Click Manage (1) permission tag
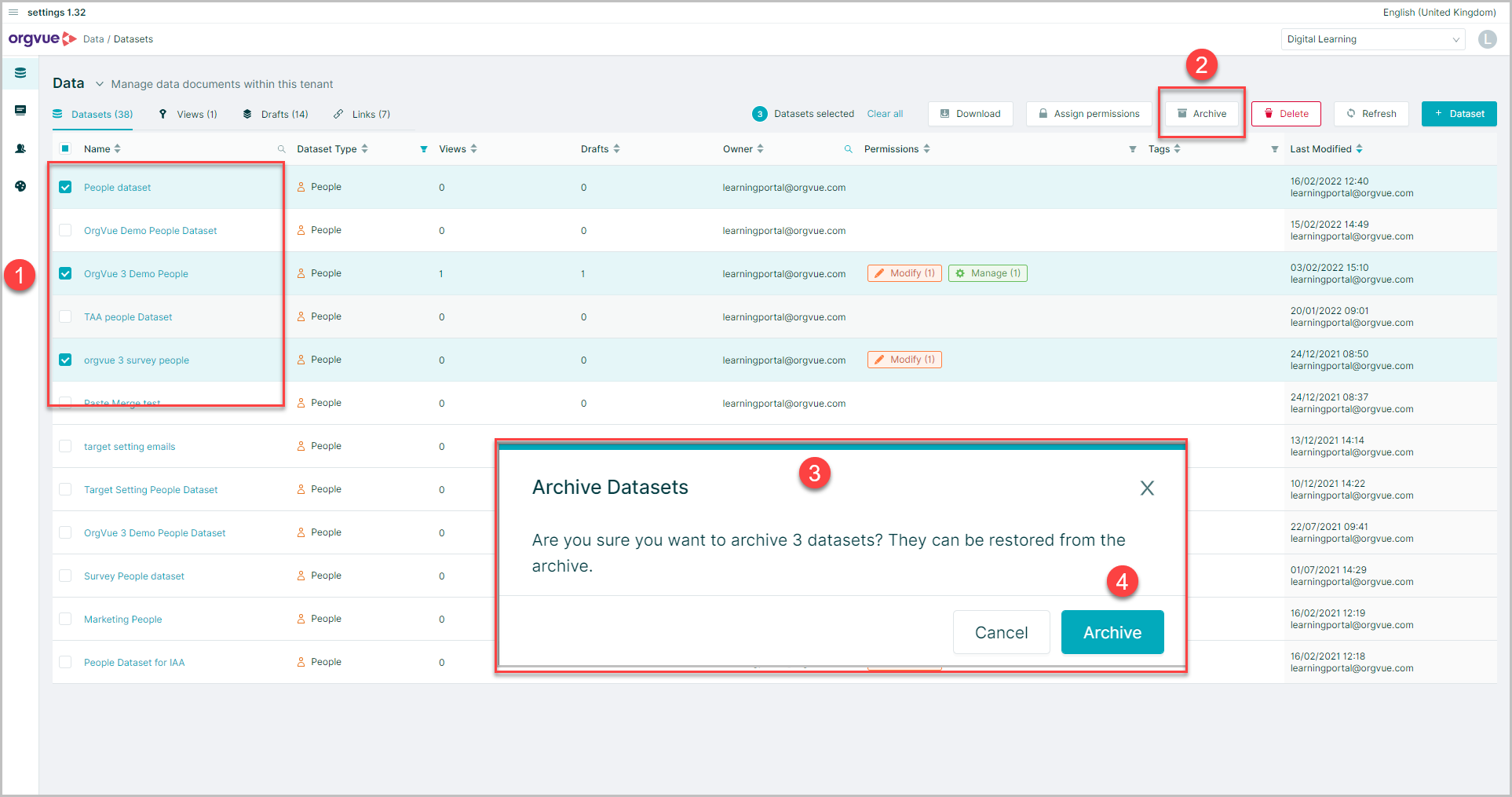 point(988,273)
